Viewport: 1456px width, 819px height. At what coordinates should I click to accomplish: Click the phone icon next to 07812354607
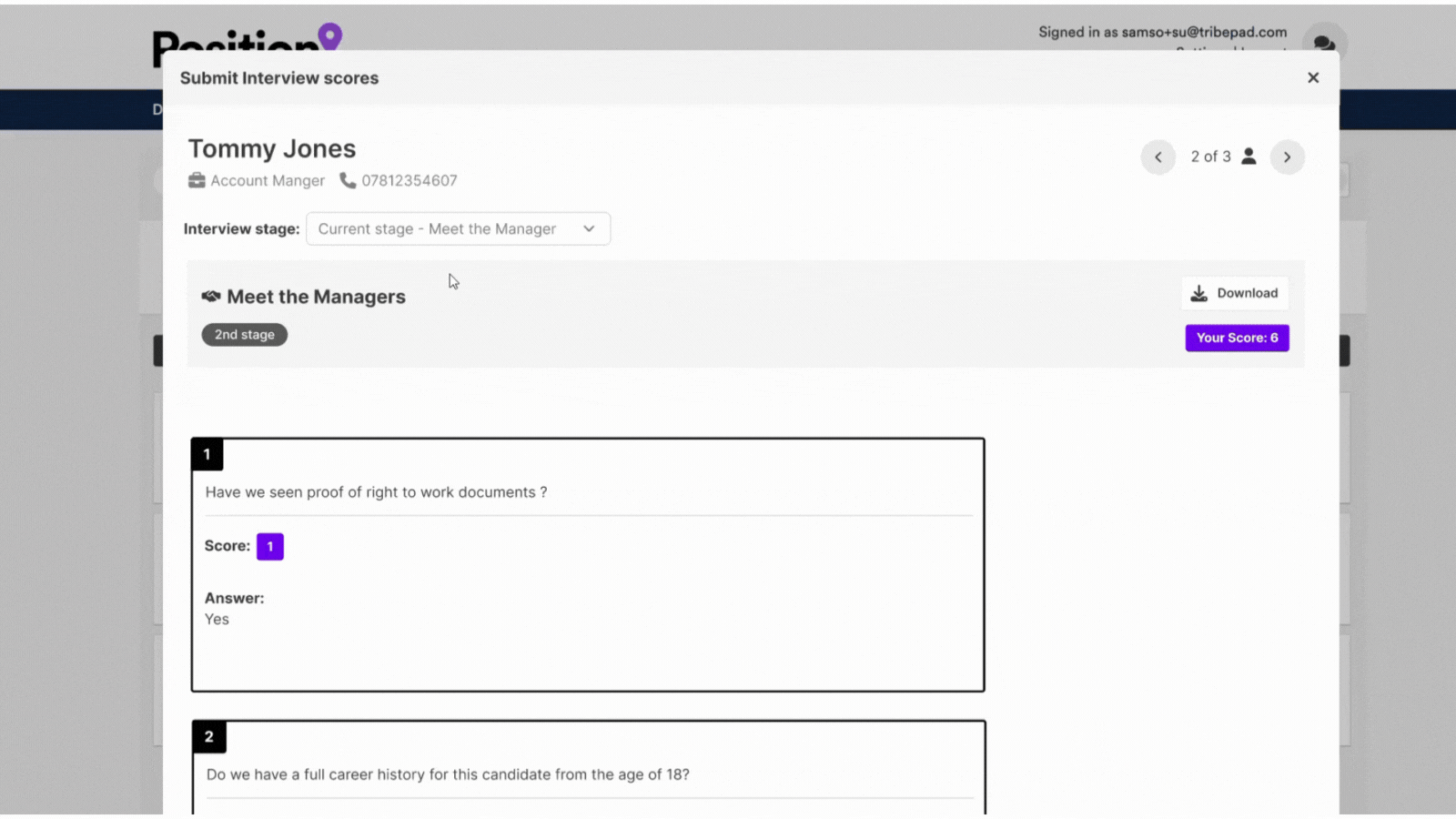pyautogui.click(x=348, y=180)
